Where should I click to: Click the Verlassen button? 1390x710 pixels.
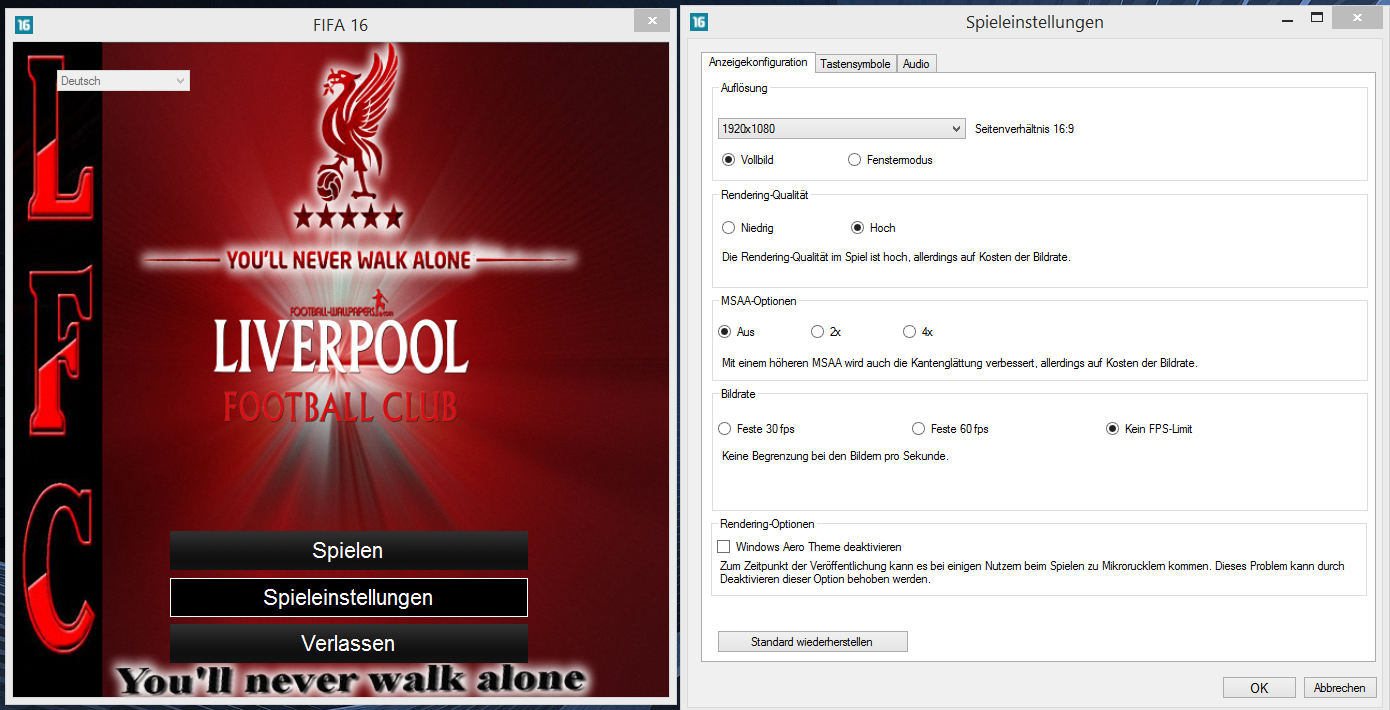click(348, 643)
